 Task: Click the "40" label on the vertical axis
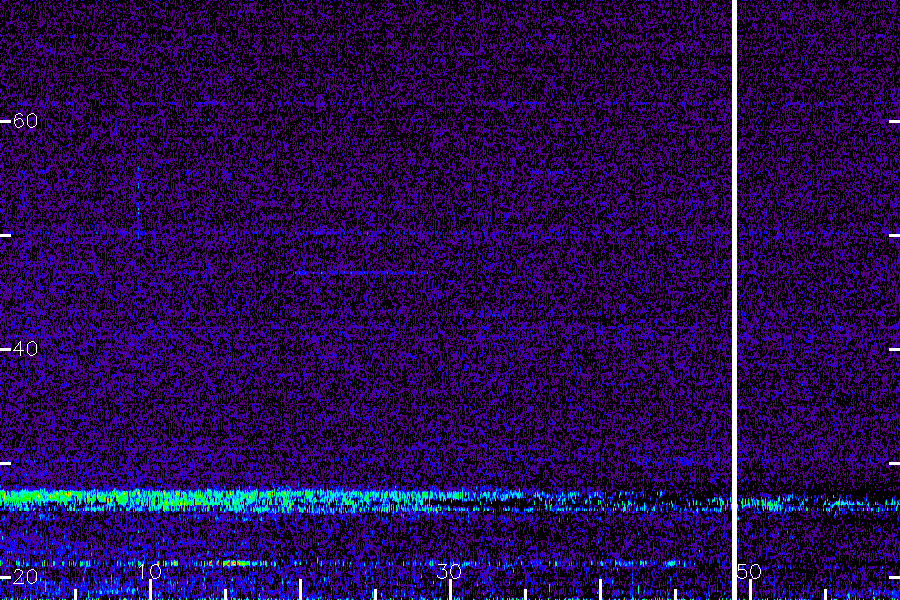[x=25, y=349]
